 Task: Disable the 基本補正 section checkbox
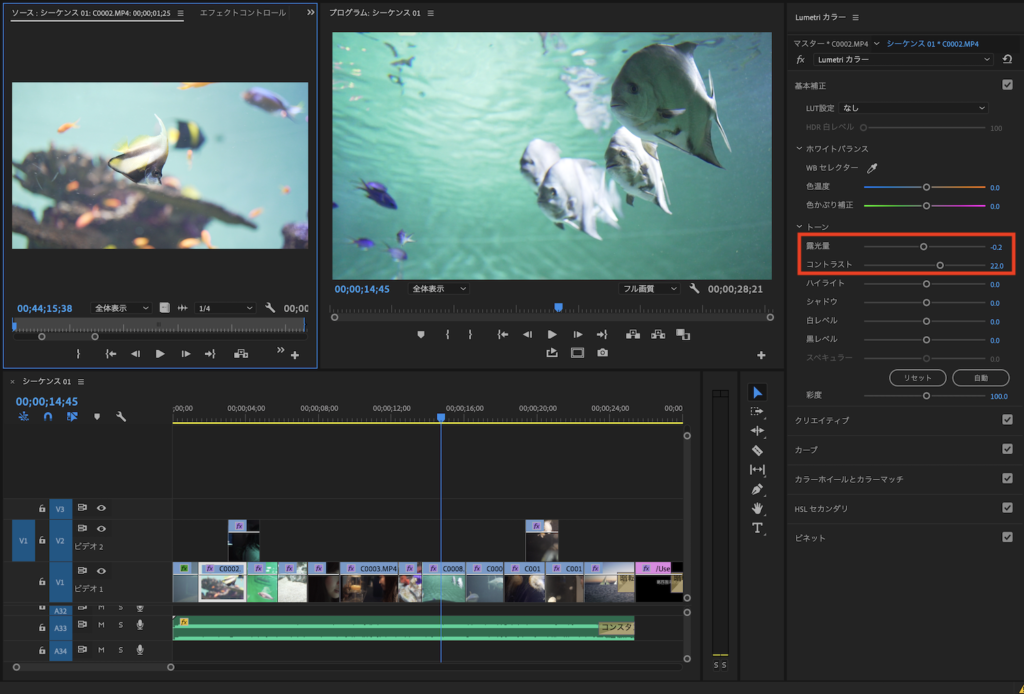click(x=1007, y=86)
